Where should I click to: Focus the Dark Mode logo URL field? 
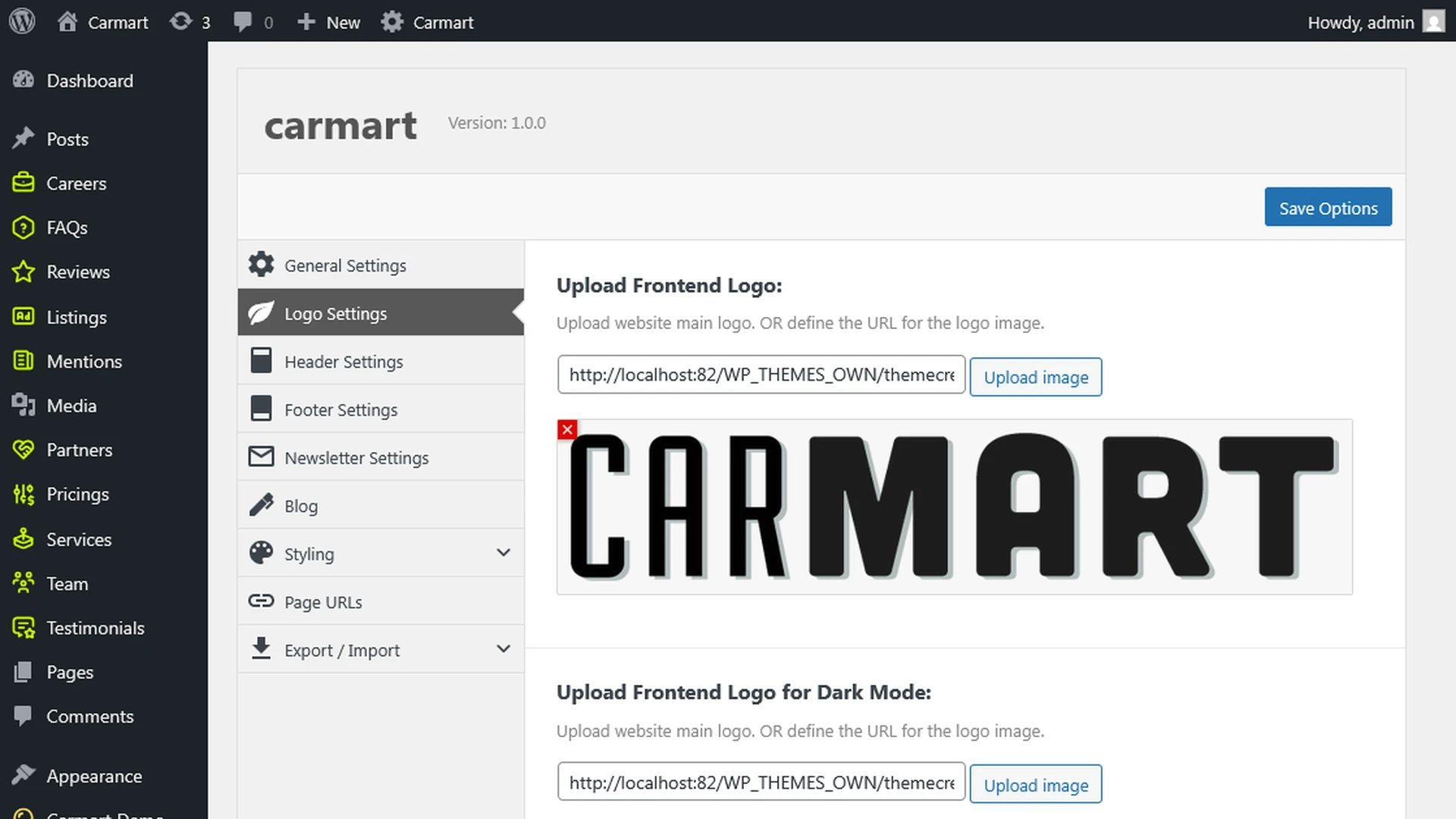click(761, 782)
